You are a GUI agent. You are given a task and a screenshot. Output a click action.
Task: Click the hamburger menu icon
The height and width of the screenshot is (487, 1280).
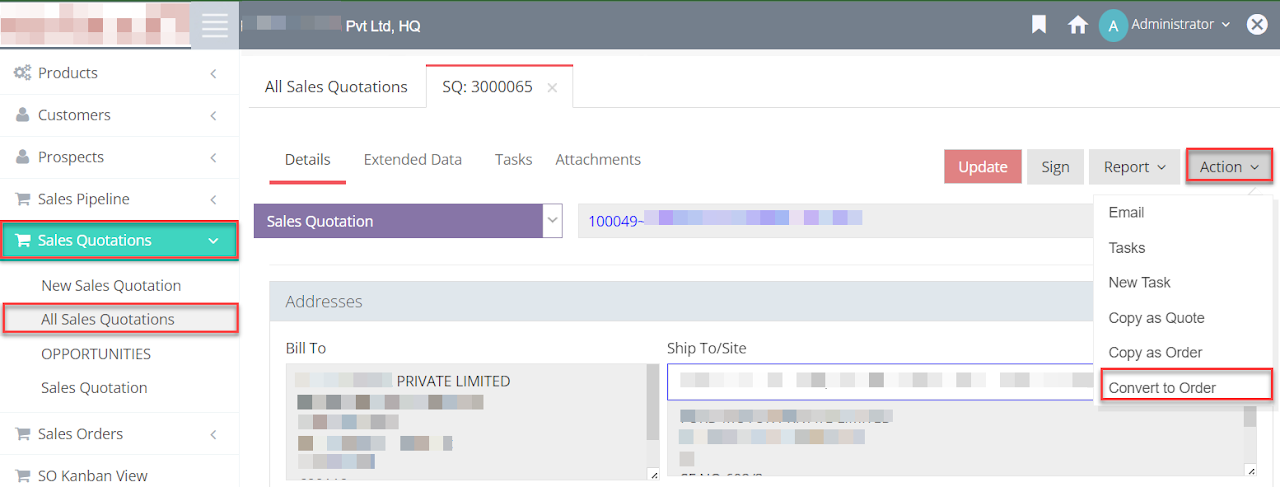click(x=215, y=25)
